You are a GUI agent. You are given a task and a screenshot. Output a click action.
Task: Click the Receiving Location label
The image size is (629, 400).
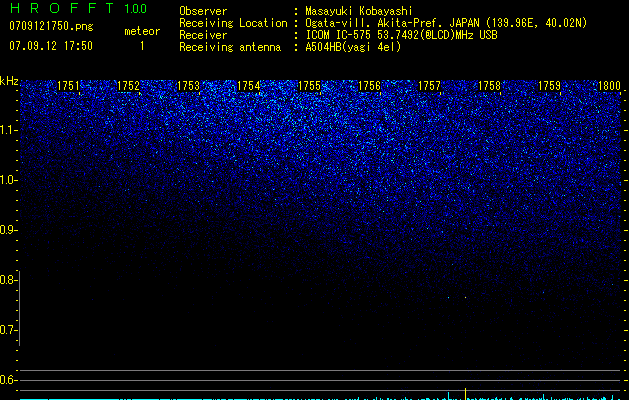coord(233,23)
